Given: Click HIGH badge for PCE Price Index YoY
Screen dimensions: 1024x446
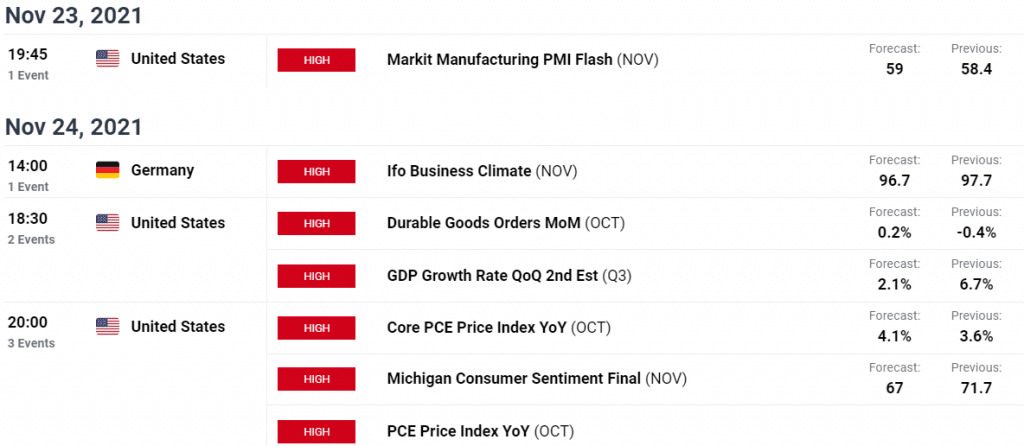Looking at the screenshot, I should [316, 432].
